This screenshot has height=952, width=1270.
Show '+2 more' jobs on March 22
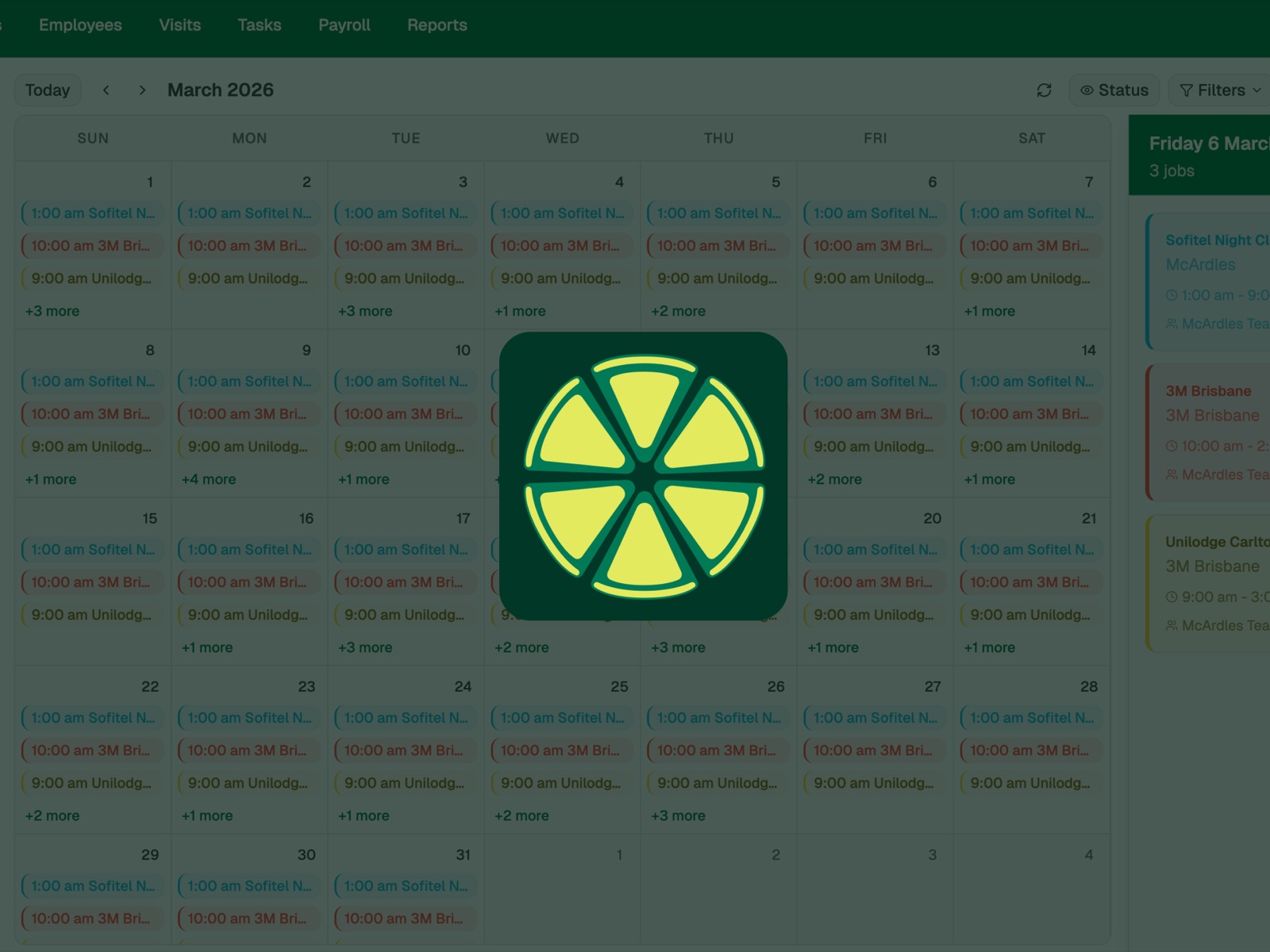coord(52,816)
